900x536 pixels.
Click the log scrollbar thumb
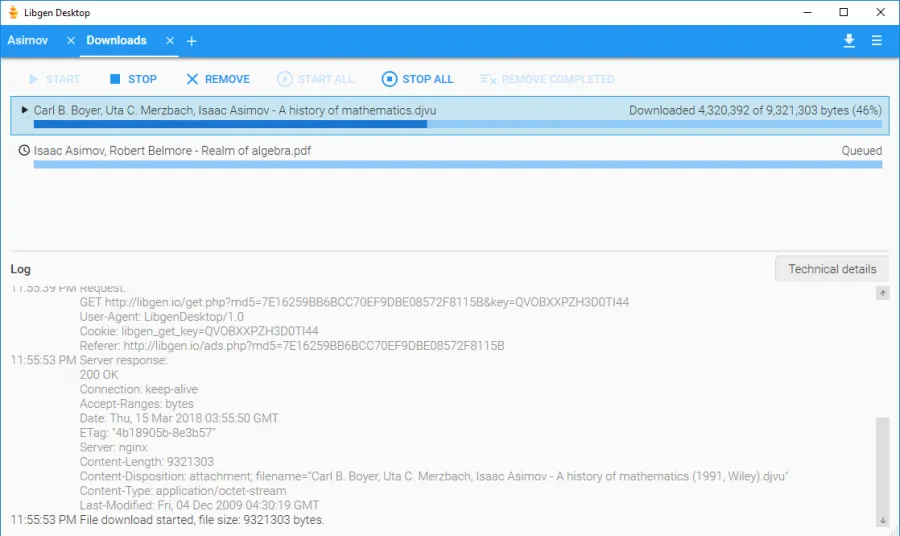click(x=883, y=465)
